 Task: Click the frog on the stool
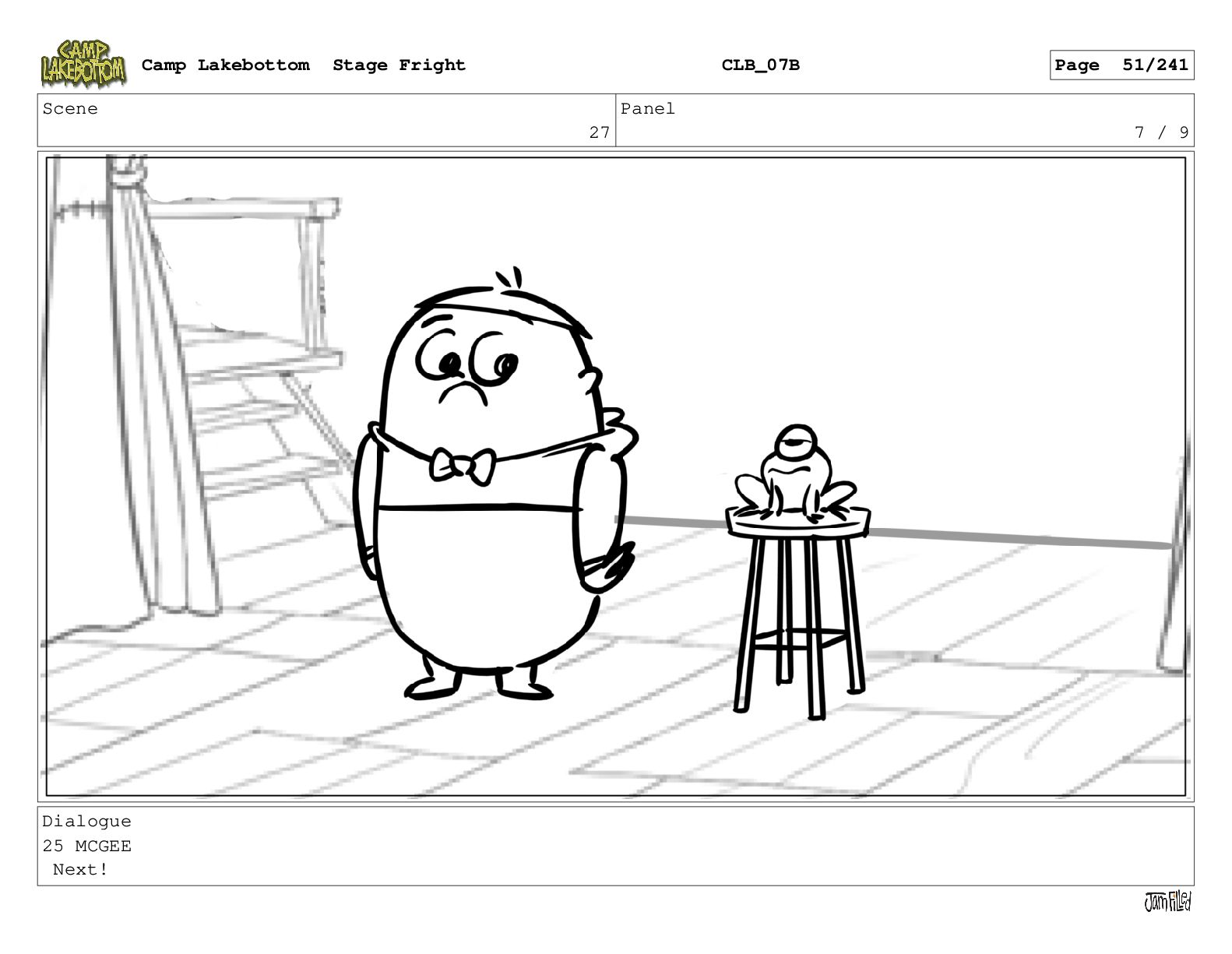click(x=795, y=473)
